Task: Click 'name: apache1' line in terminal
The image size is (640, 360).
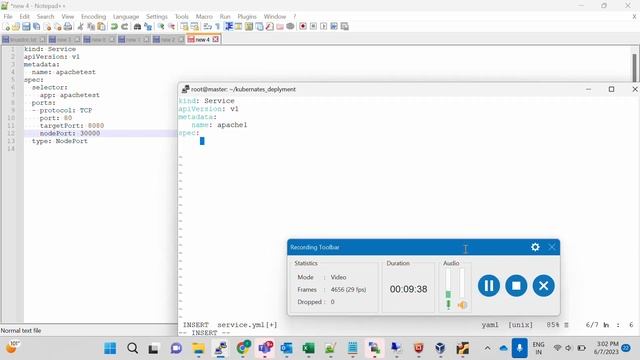Action: coord(219,125)
